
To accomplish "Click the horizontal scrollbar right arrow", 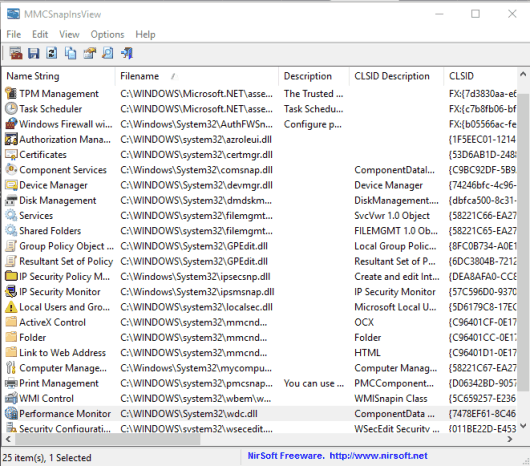I will click(x=510, y=439).
